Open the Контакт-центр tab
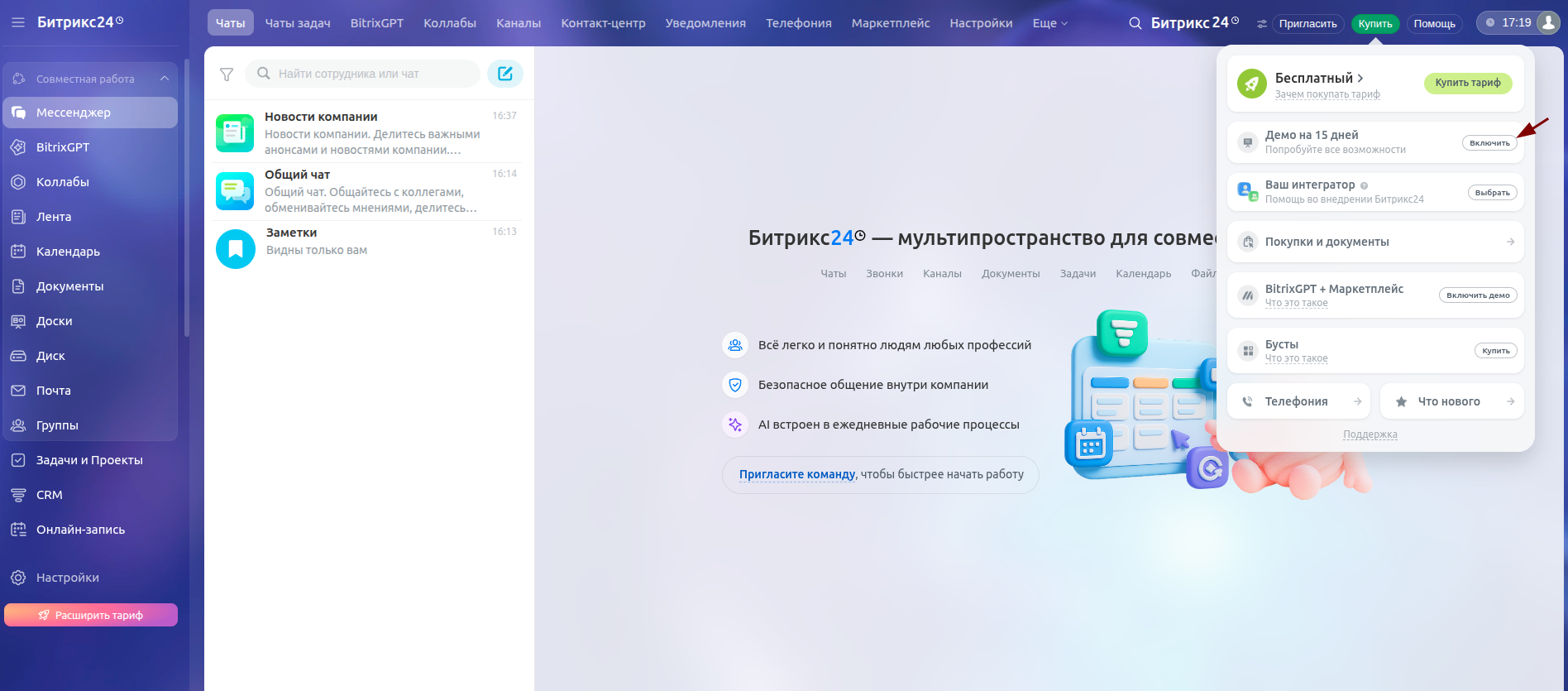This screenshot has width=1568, height=691. tap(603, 23)
